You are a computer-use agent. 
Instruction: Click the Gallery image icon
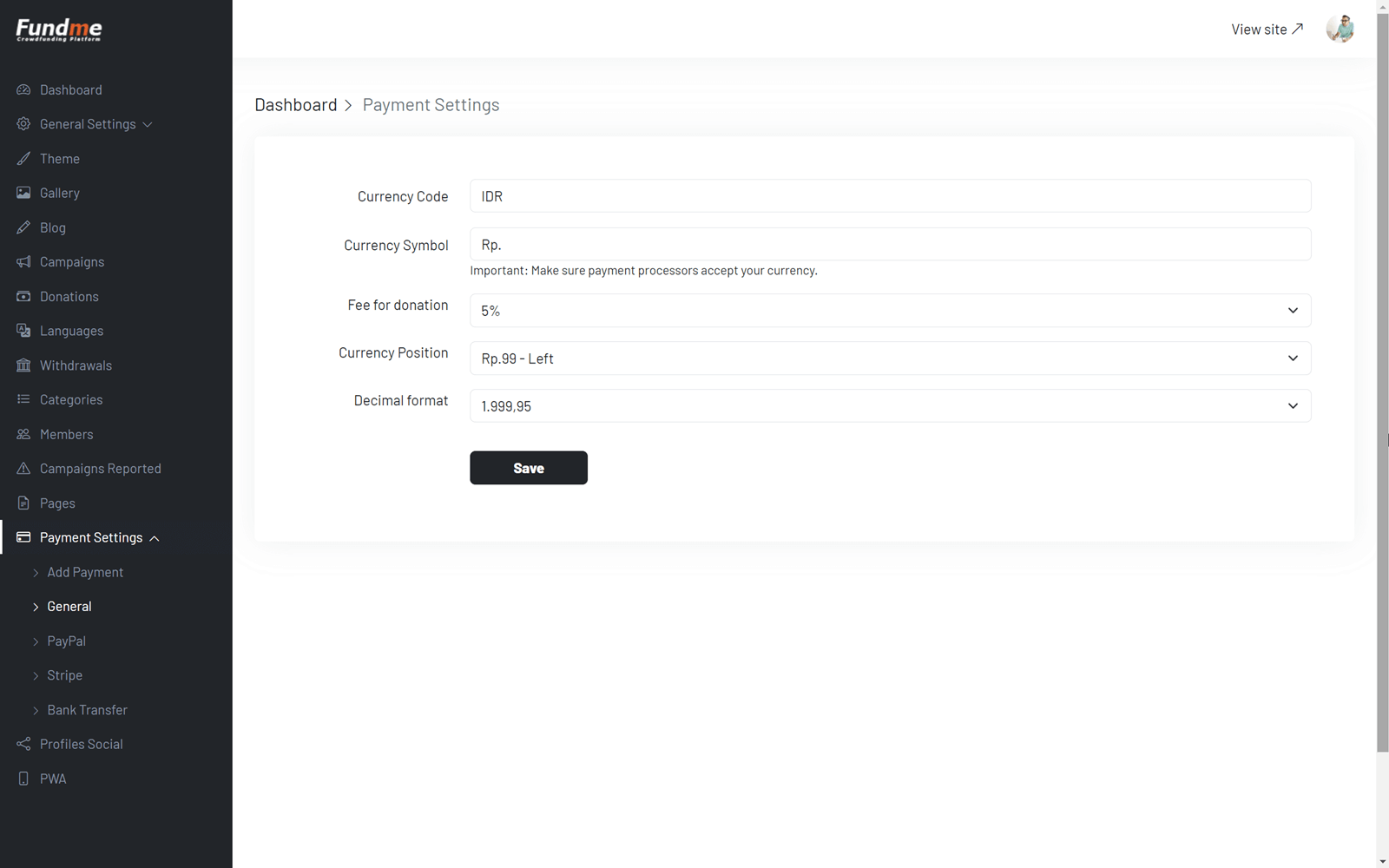point(23,193)
